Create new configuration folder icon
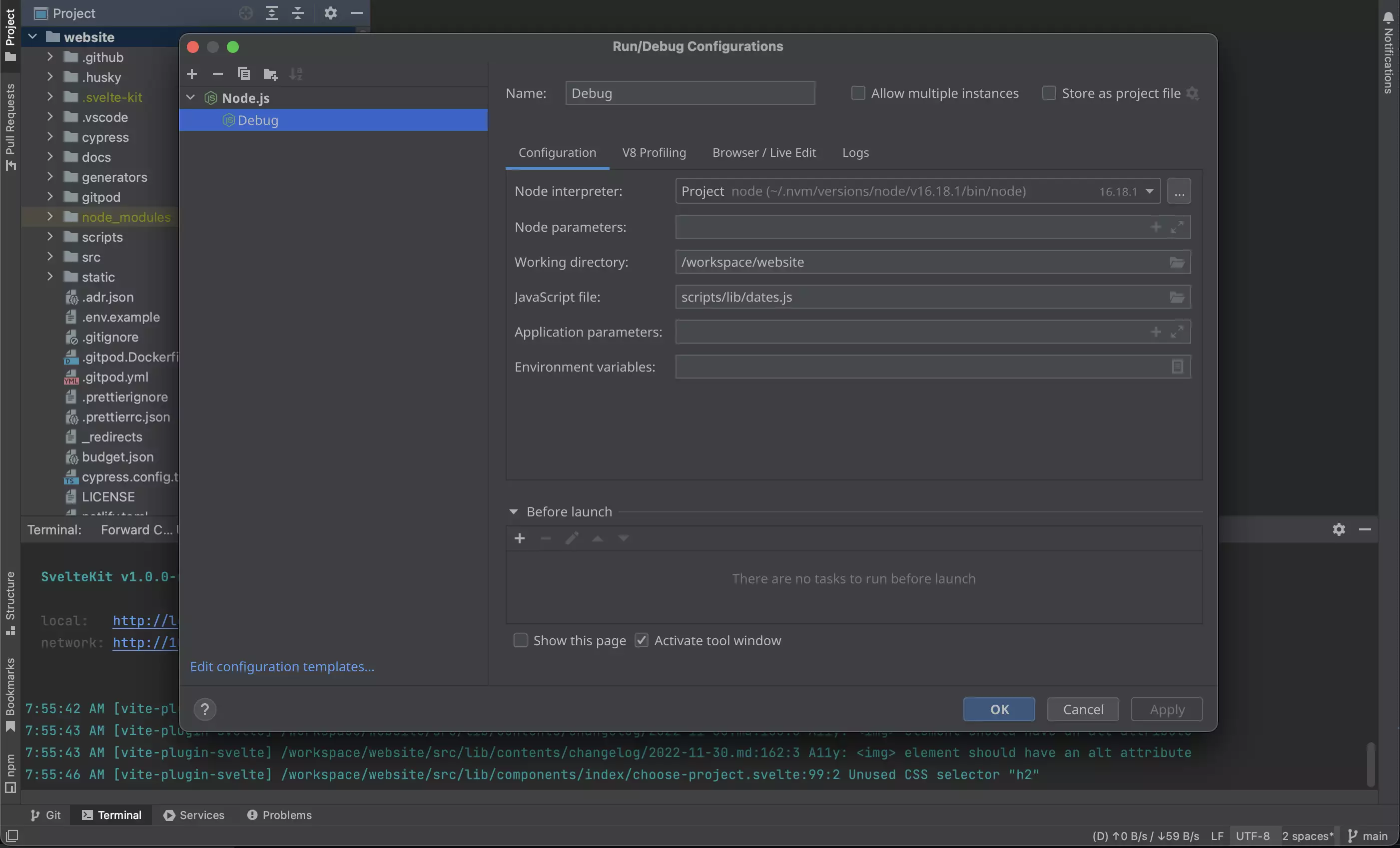Viewport: 1400px width, 848px height. [270, 74]
